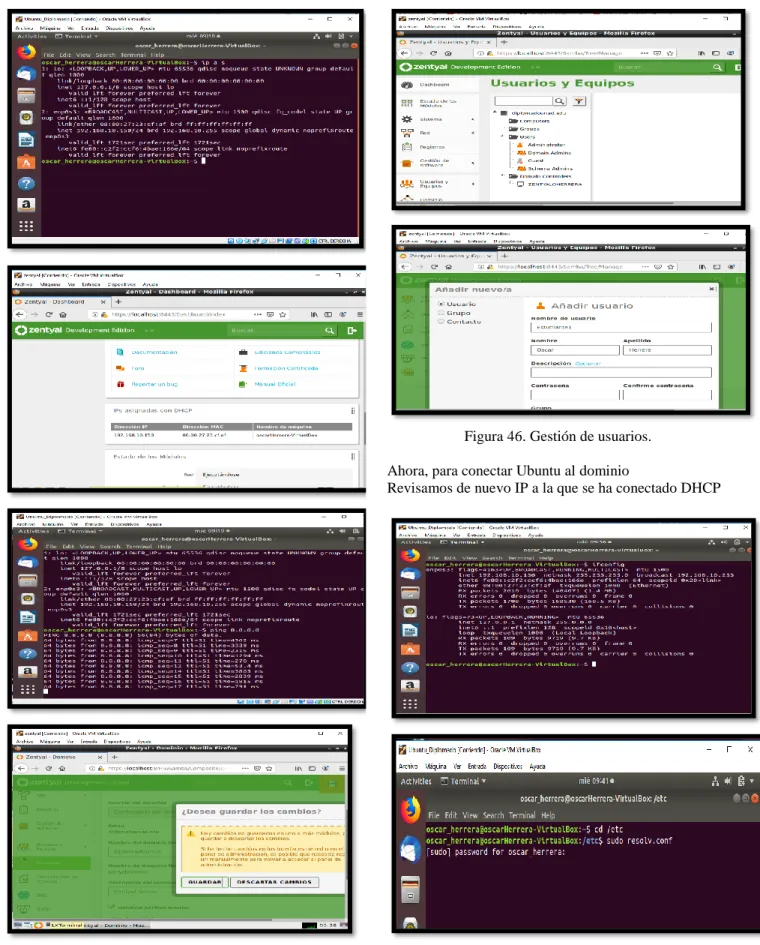Viewport: 760px width, 945px height.
Task: Expand Usuarios y Equipos sidebar arrow
Action: pyautogui.click(x=473, y=183)
